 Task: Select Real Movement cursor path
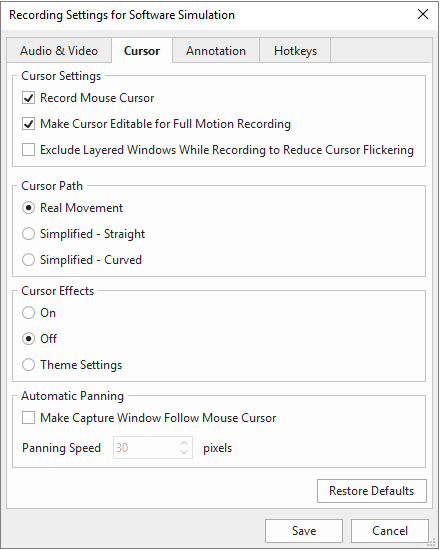click(x=28, y=208)
